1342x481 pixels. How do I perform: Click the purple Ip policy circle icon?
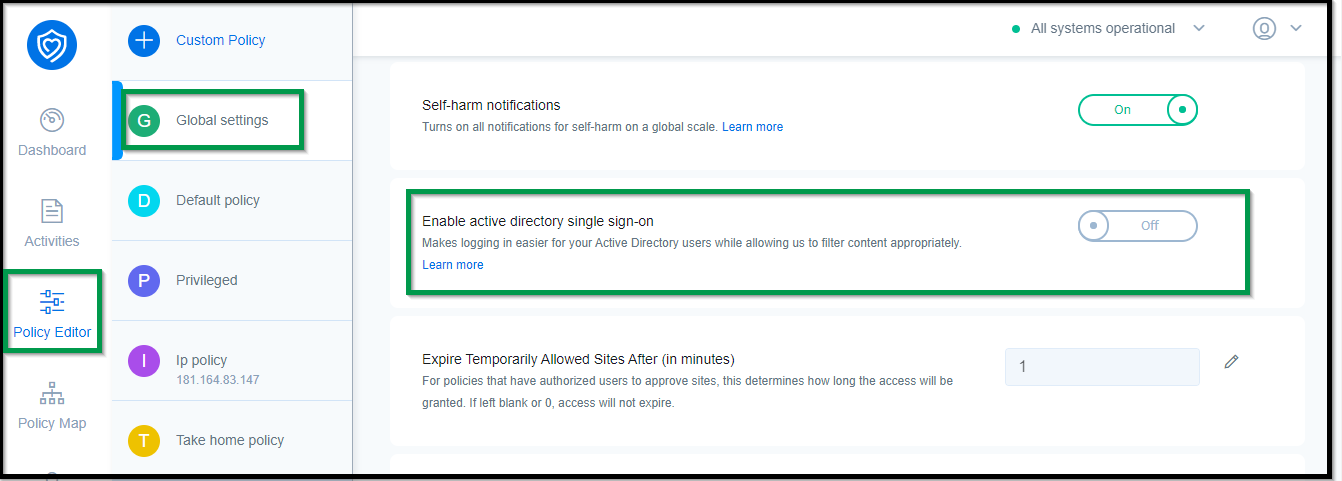point(144,360)
